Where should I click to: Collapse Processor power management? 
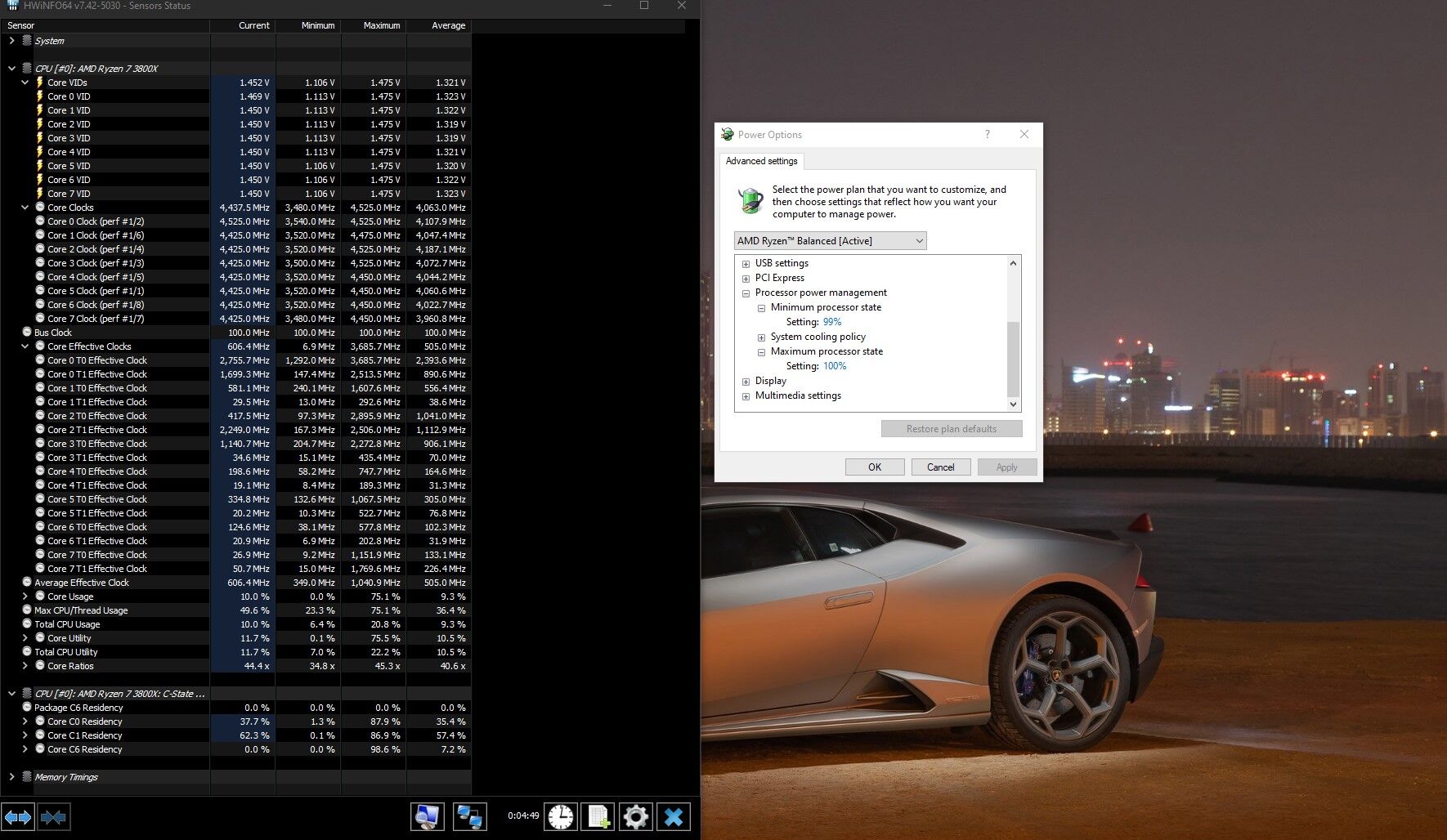click(746, 293)
